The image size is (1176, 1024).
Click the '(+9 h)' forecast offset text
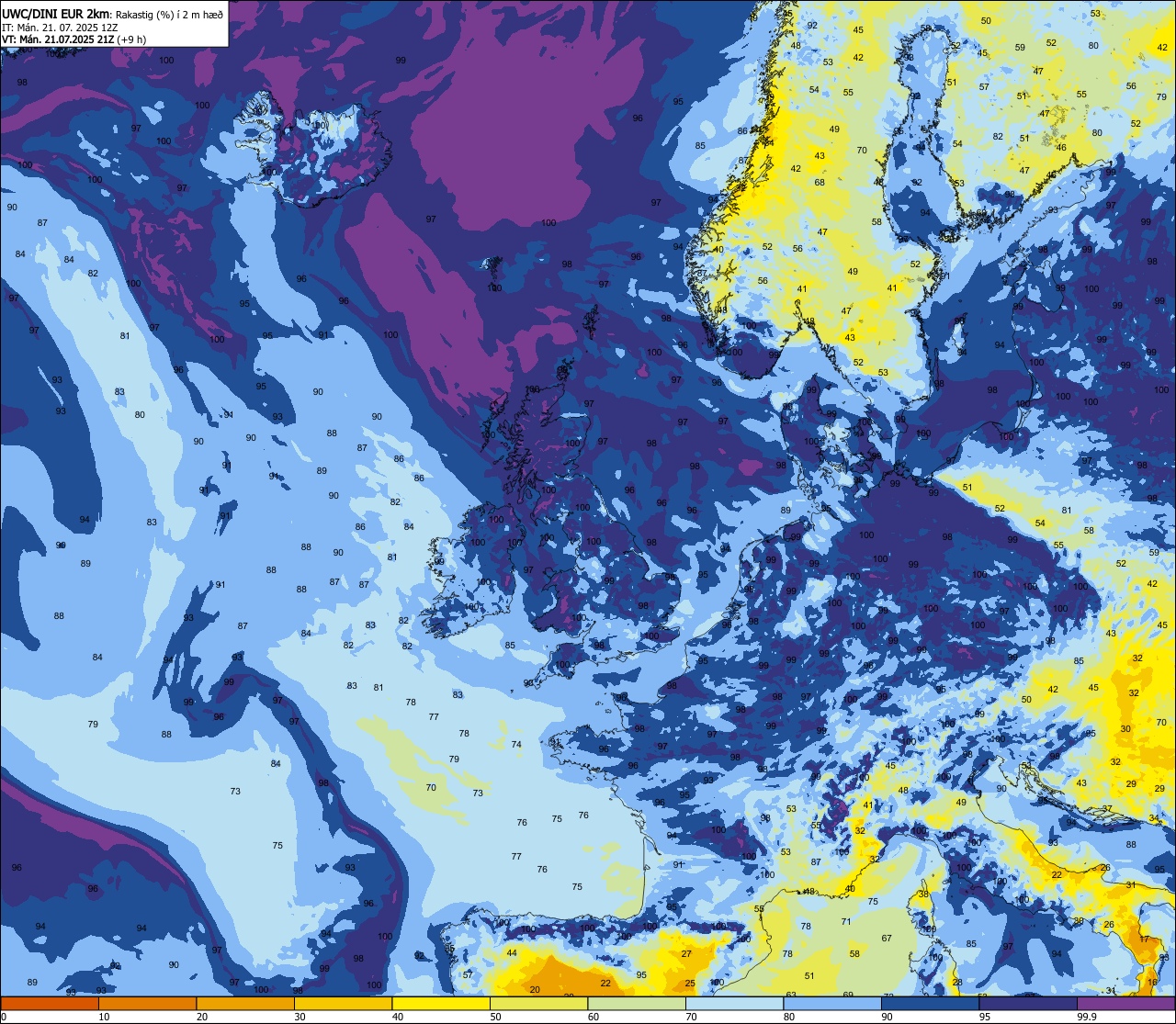[x=131, y=39]
